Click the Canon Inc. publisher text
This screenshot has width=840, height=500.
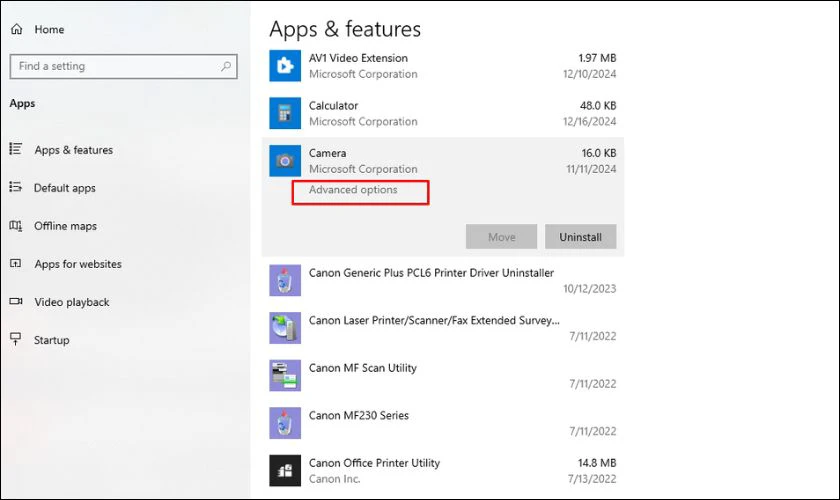click(335, 479)
